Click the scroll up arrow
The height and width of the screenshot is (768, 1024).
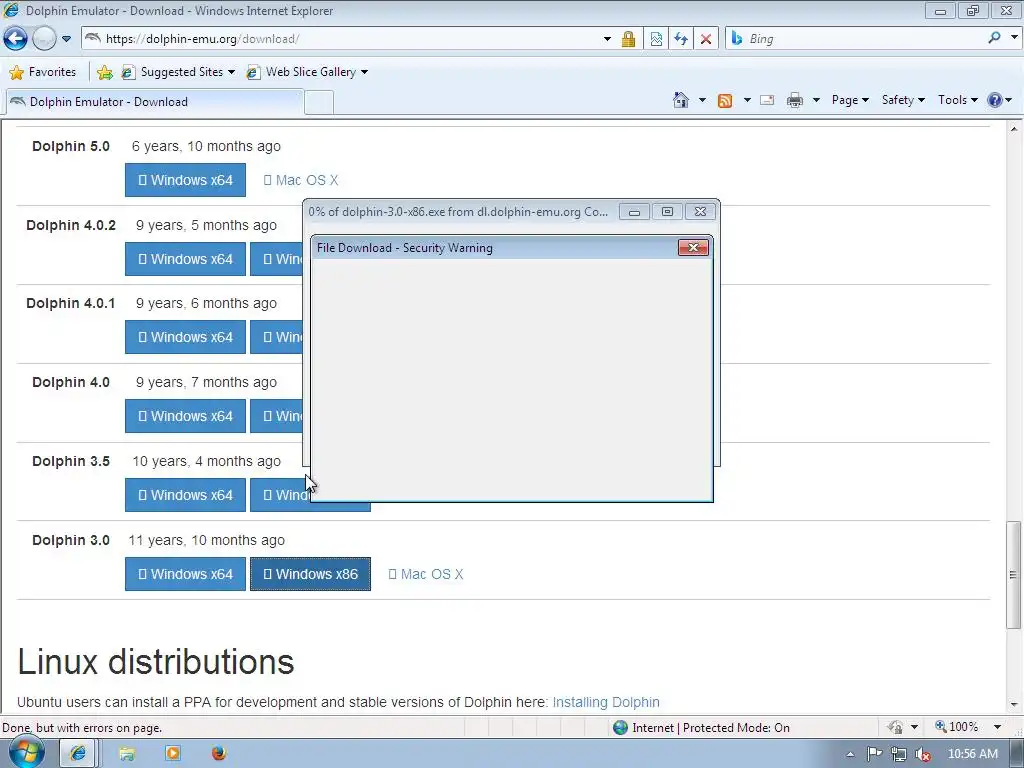pos(1014,129)
